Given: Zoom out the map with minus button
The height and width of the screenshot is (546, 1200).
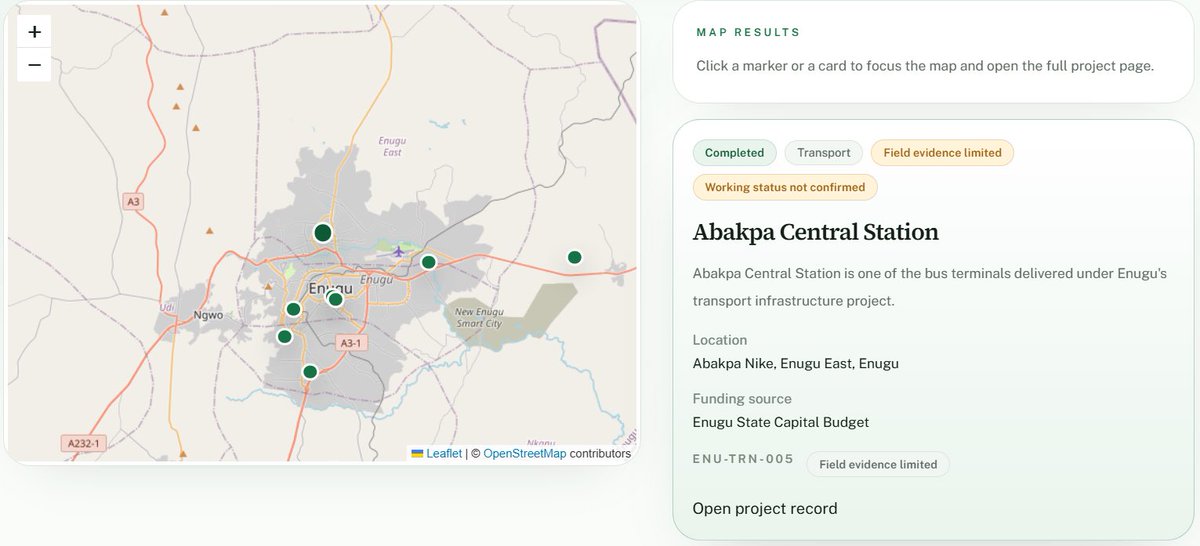Looking at the screenshot, I should coord(34,65).
